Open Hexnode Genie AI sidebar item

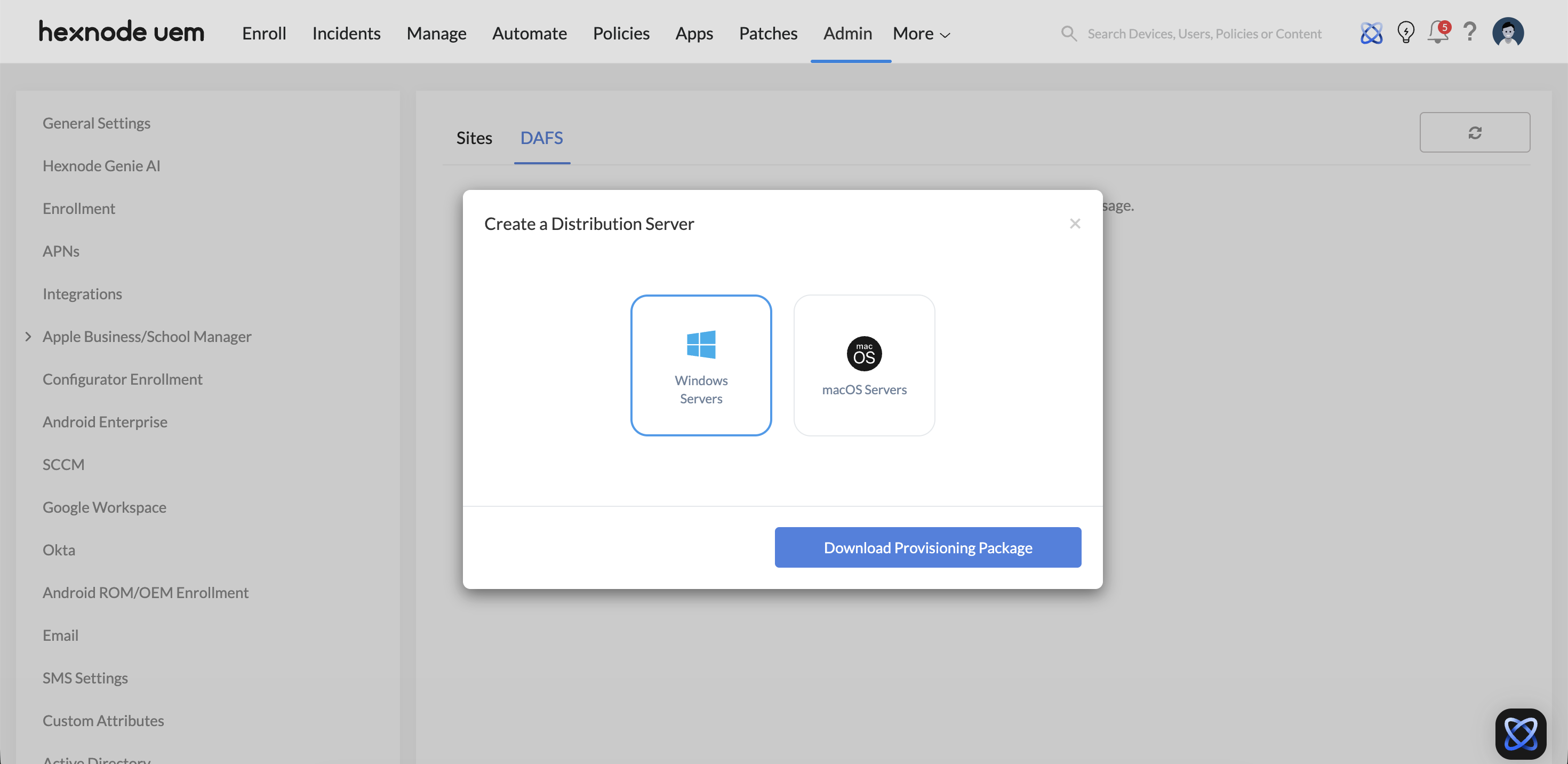tap(101, 165)
